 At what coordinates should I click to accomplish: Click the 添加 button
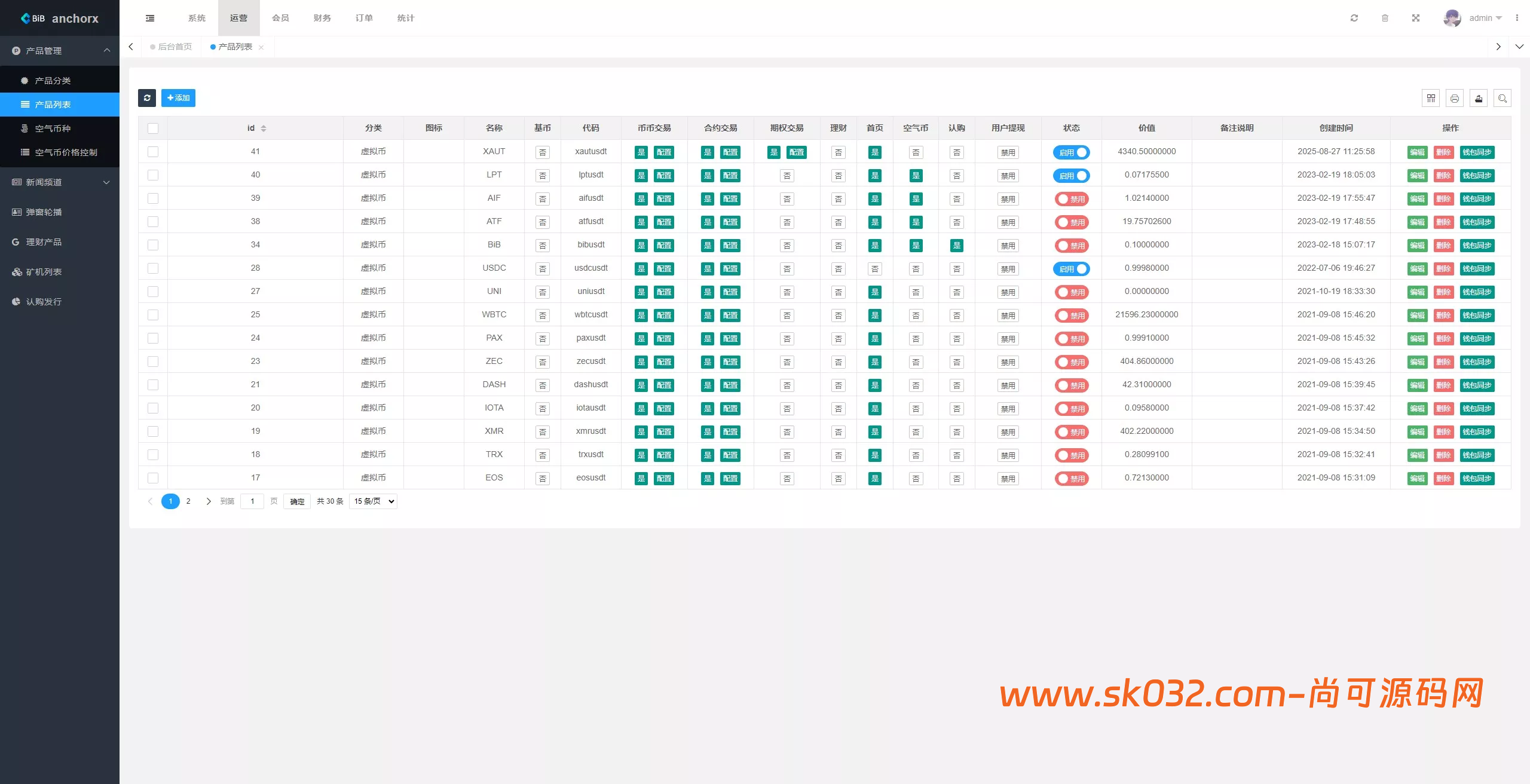pyautogui.click(x=178, y=98)
